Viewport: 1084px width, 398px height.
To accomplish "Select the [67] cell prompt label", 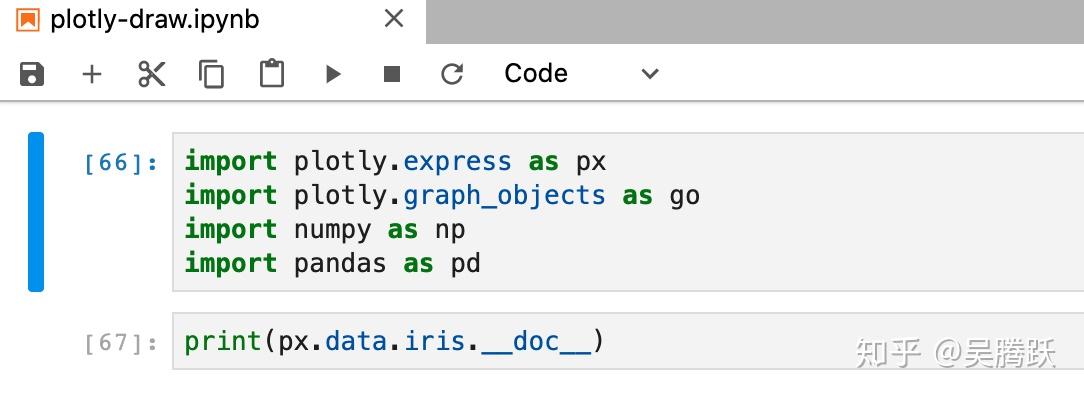I will [121, 343].
